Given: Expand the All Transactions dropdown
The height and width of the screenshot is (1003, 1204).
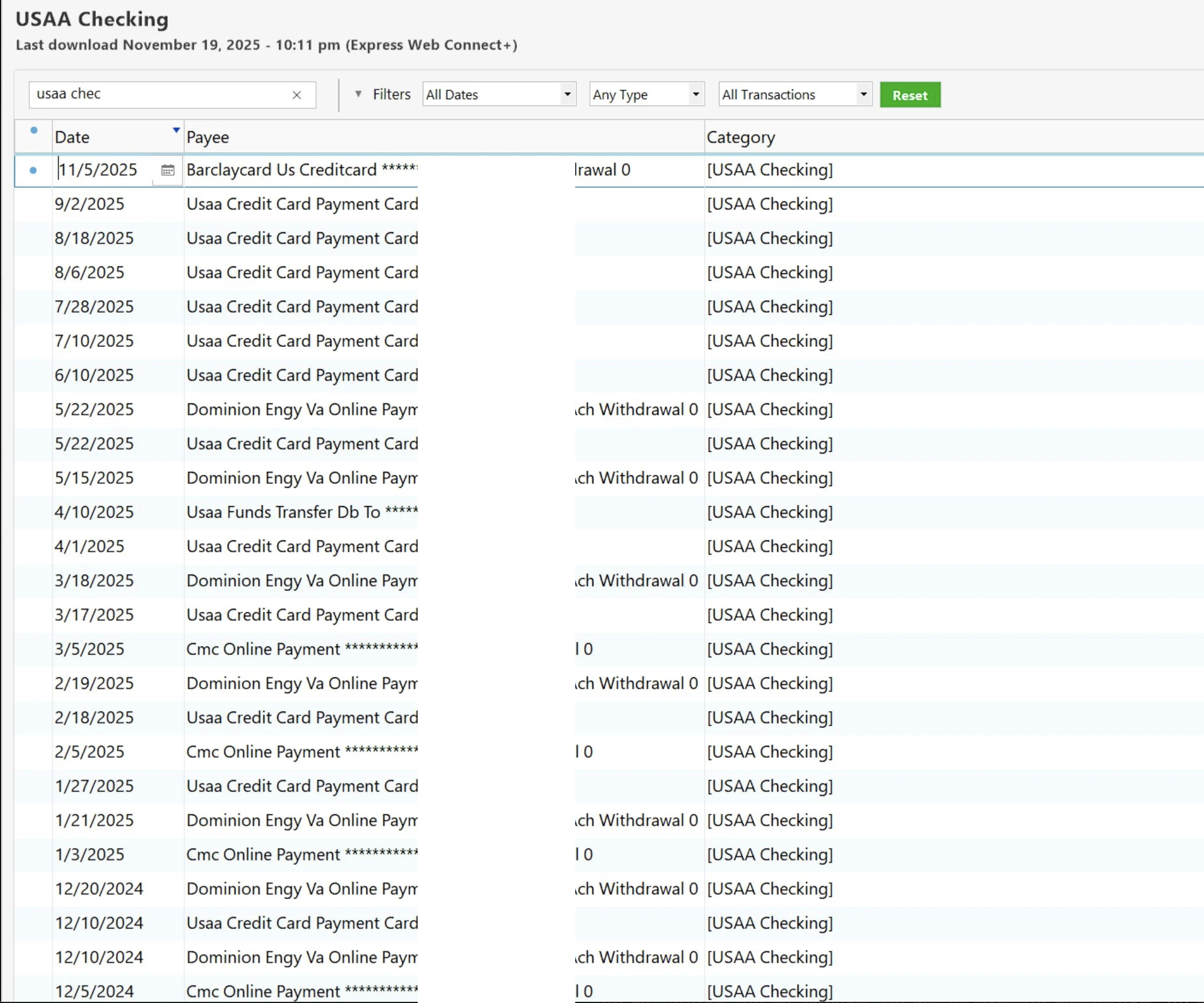Looking at the screenshot, I should point(863,95).
